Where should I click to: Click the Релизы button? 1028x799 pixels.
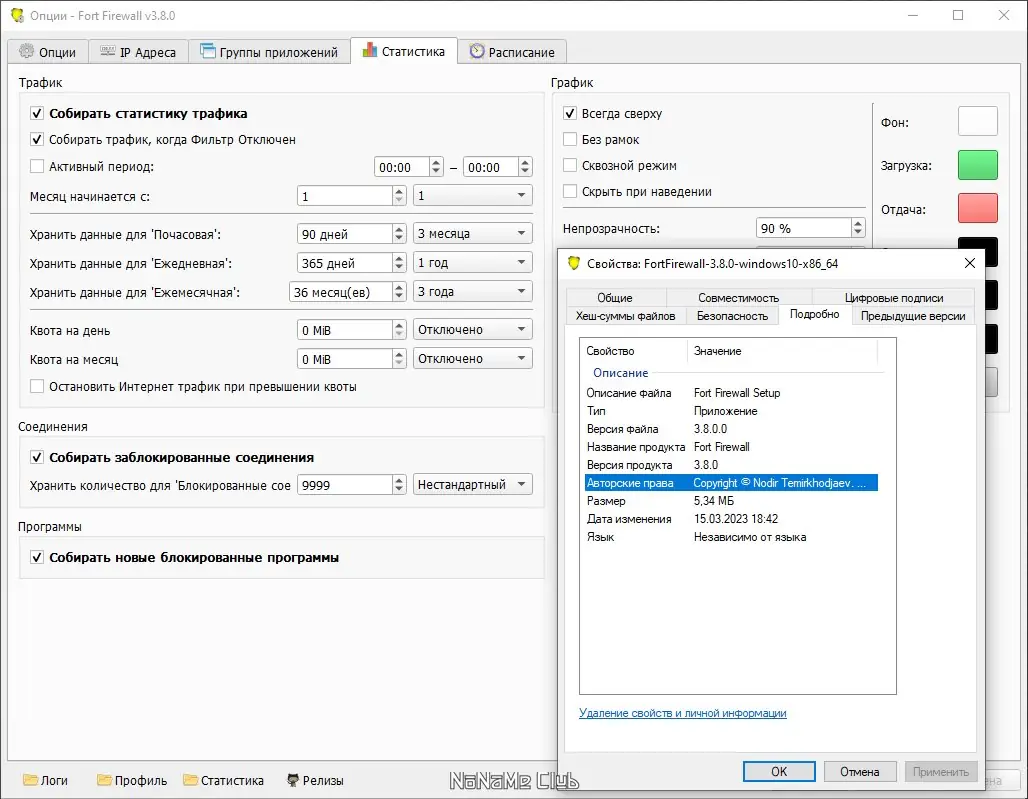click(315, 780)
